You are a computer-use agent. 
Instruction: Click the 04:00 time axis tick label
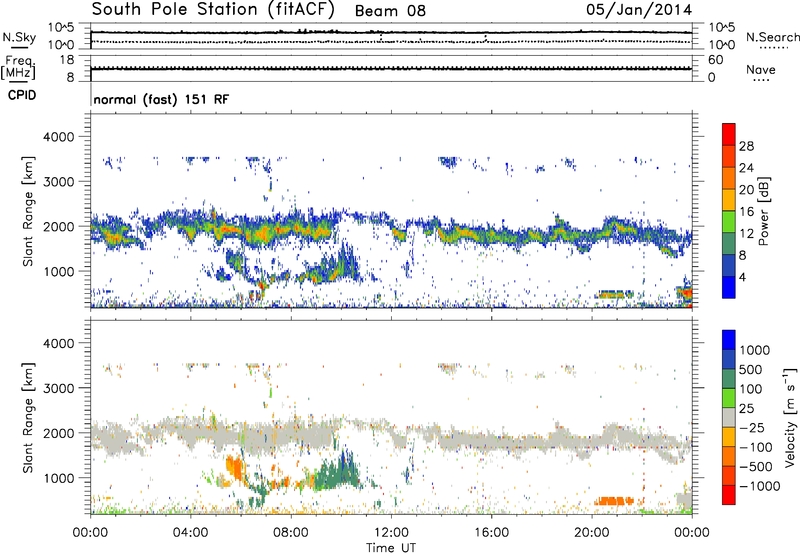[x=191, y=533]
